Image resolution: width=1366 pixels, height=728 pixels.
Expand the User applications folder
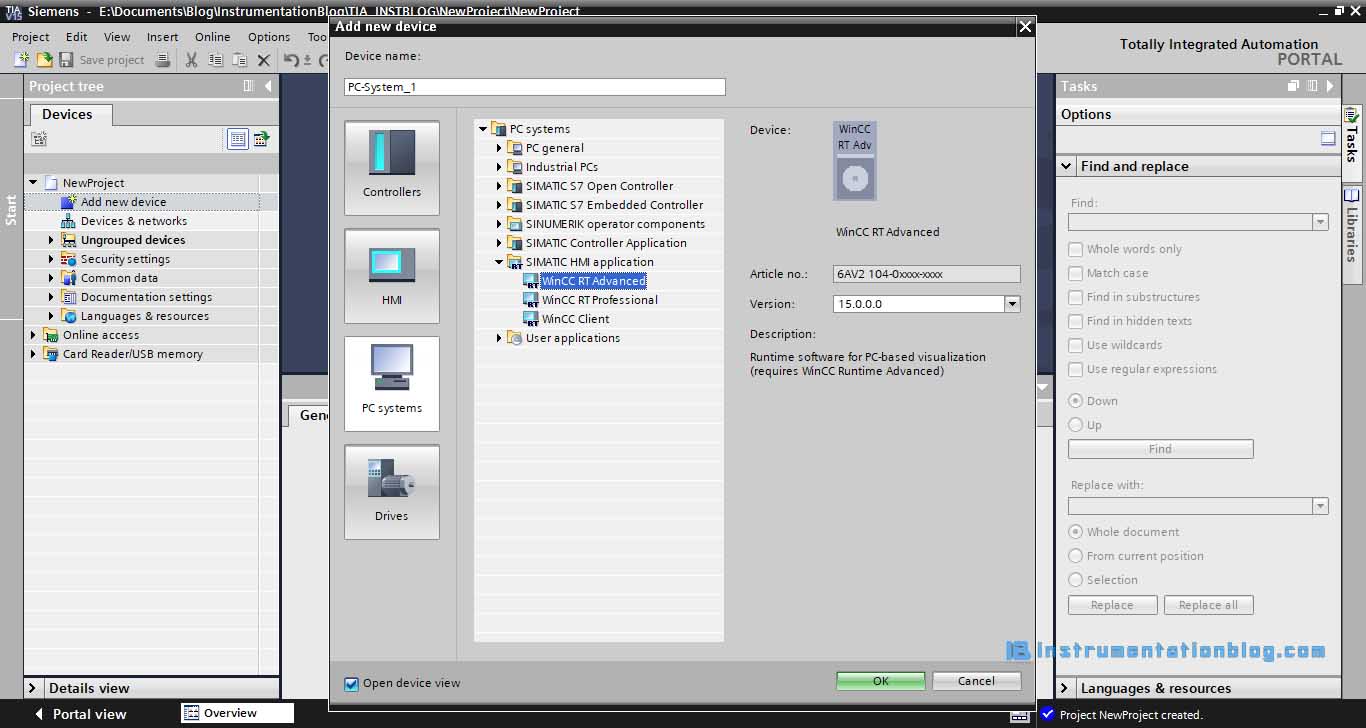[x=499, y=338]
